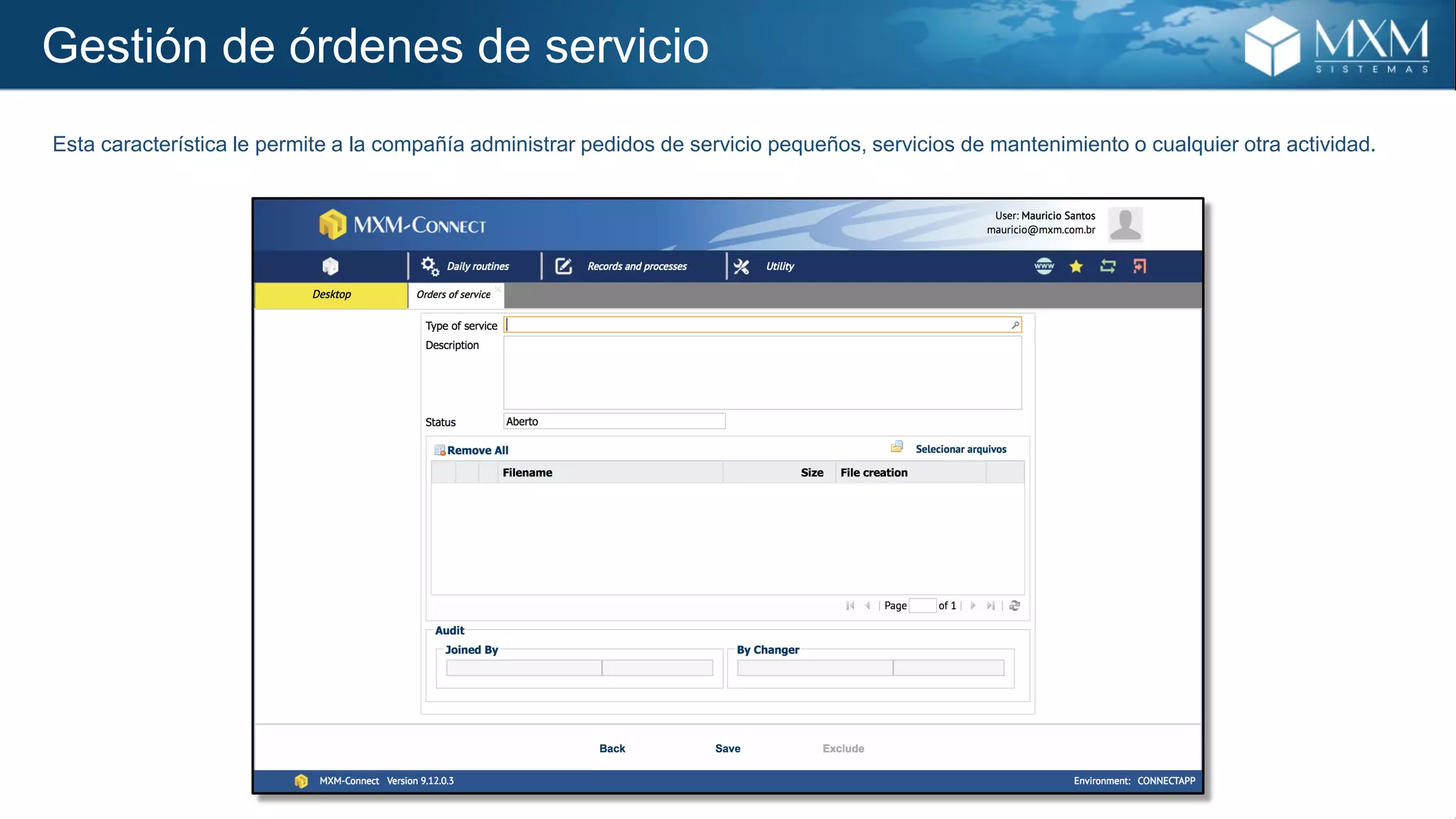The width and height of the screenshot is (1456, 819).
Task: Open the Records and processes menu
Action: [x=637, y=266]
